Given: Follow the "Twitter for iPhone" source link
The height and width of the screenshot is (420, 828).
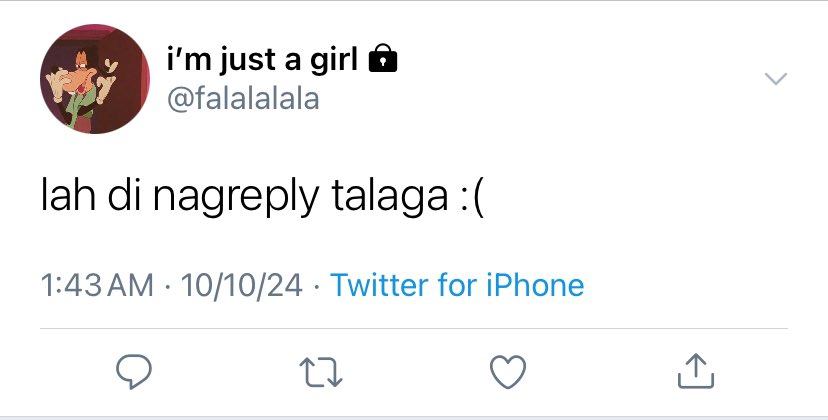Looking at the screenshot, I should point(457,285).
